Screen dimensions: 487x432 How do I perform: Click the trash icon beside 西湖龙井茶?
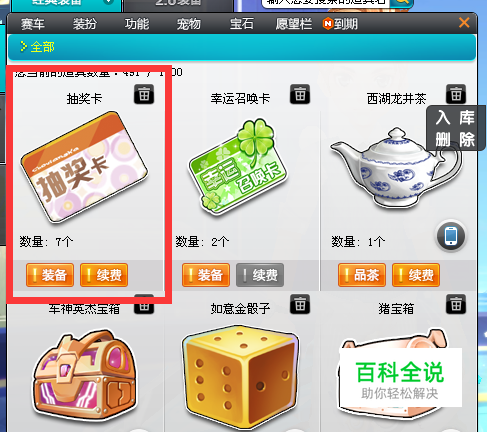[x=456, y=94]
